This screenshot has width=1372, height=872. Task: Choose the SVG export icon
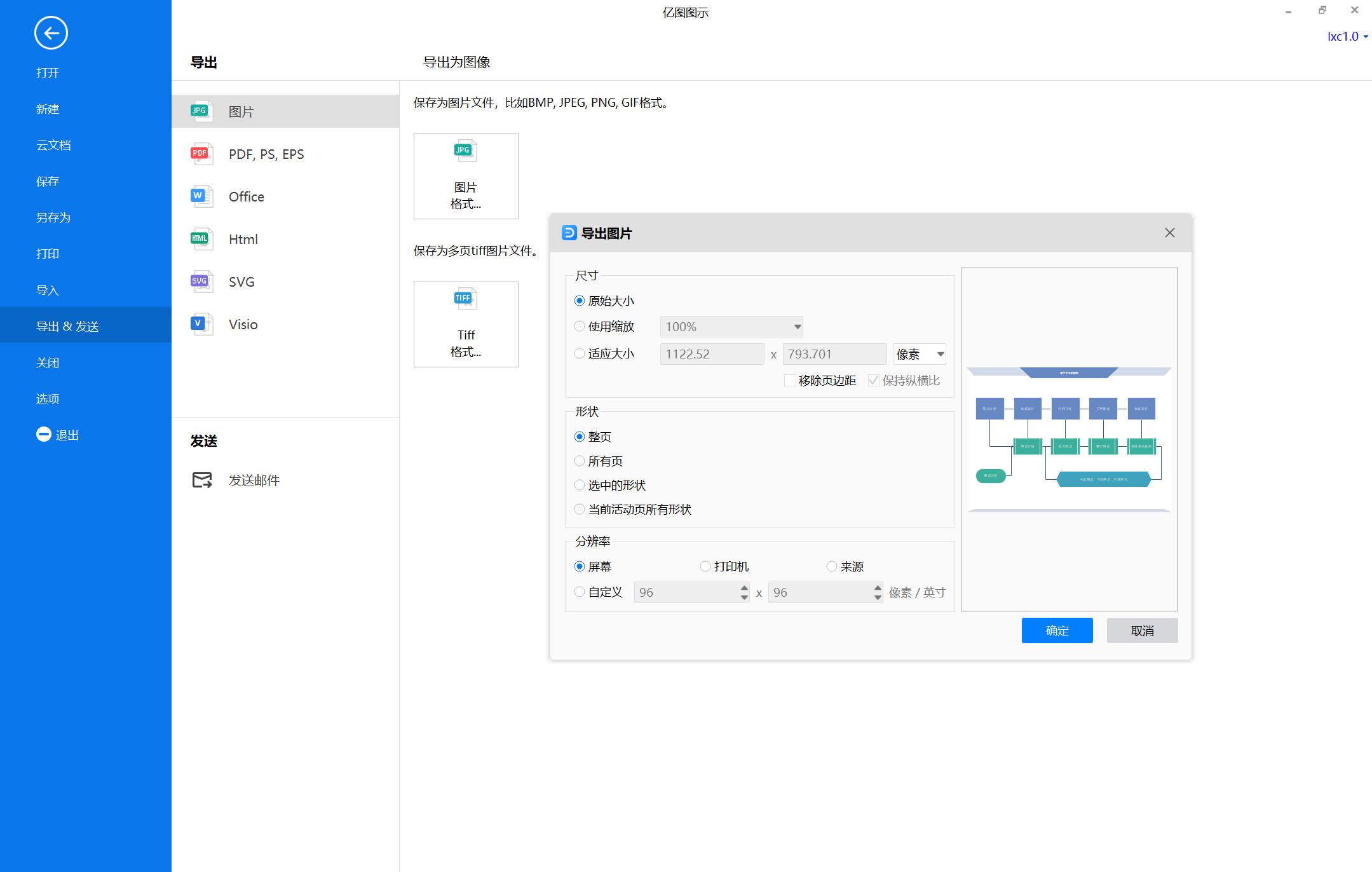tap(201, 282)
